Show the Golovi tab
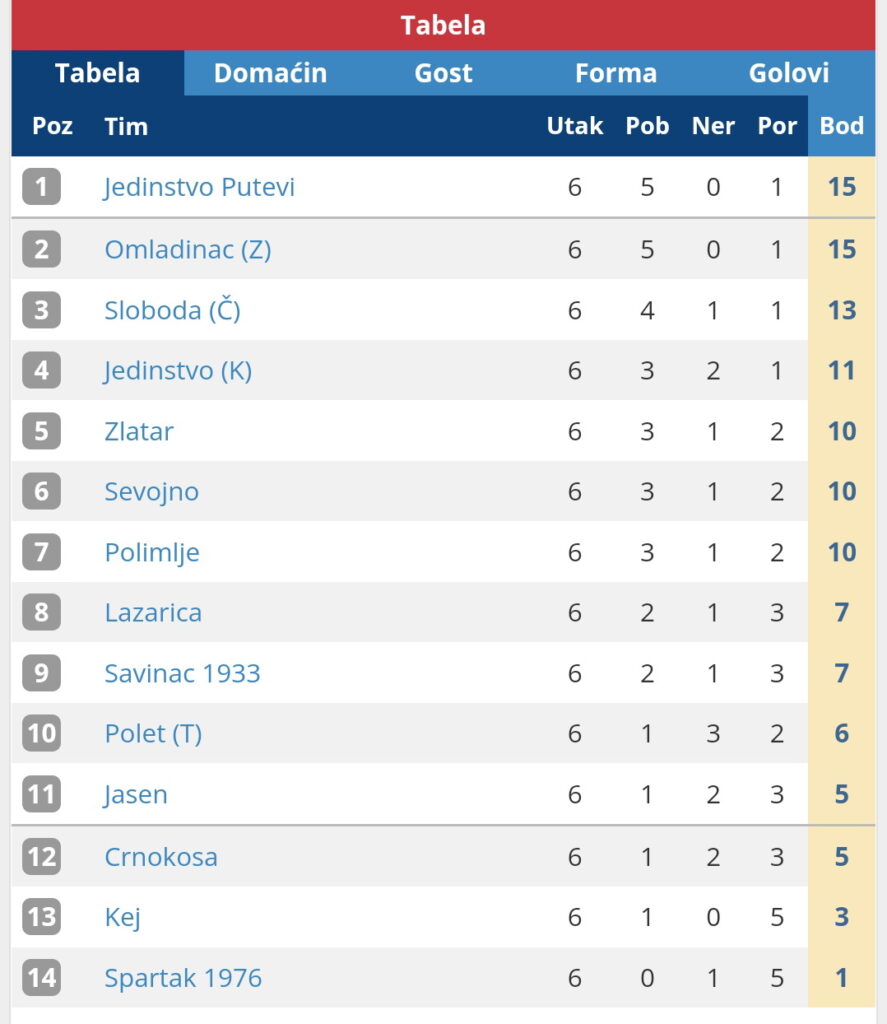 click(789, 73)
